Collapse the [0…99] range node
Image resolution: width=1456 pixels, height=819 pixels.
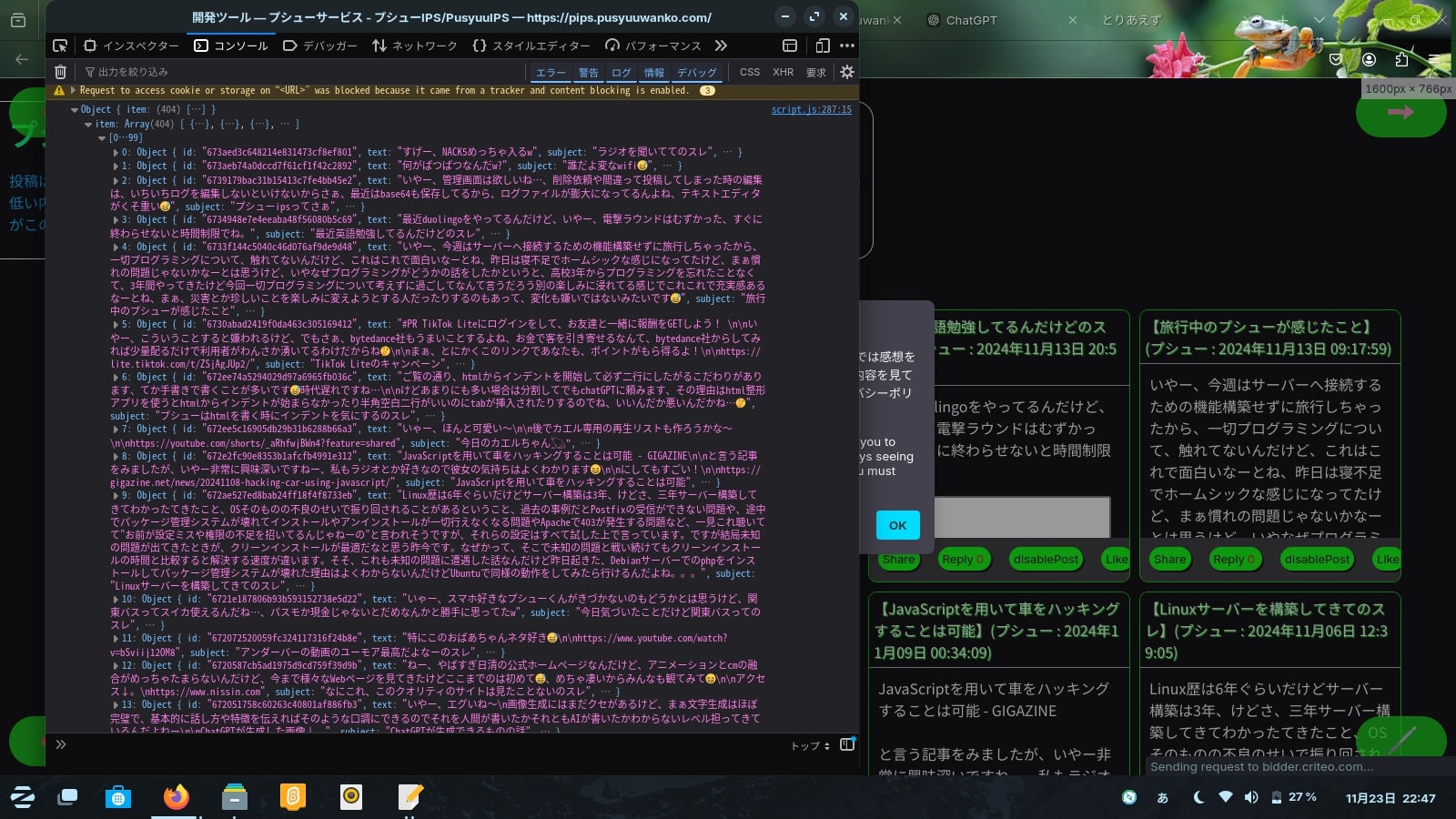coord(102,138)
